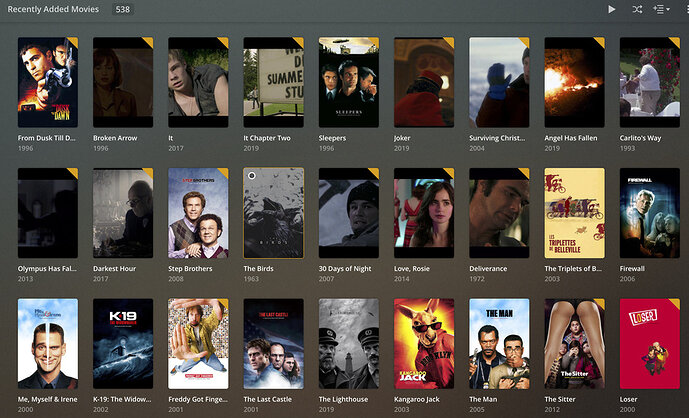
Task: Click the Kangaroo Jack poster
Action: tap(424, 344)
